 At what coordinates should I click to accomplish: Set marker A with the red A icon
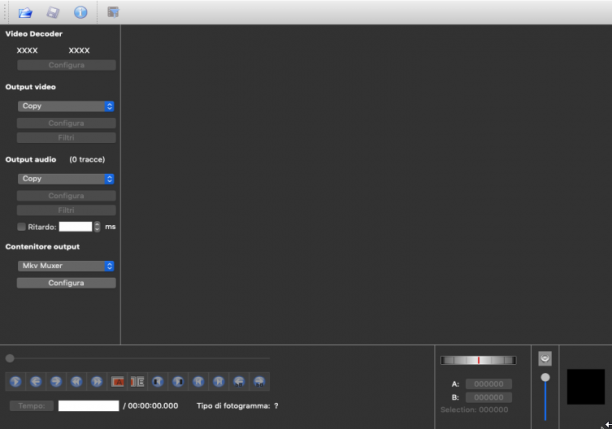pyautogui.click(x=117, y=381)
